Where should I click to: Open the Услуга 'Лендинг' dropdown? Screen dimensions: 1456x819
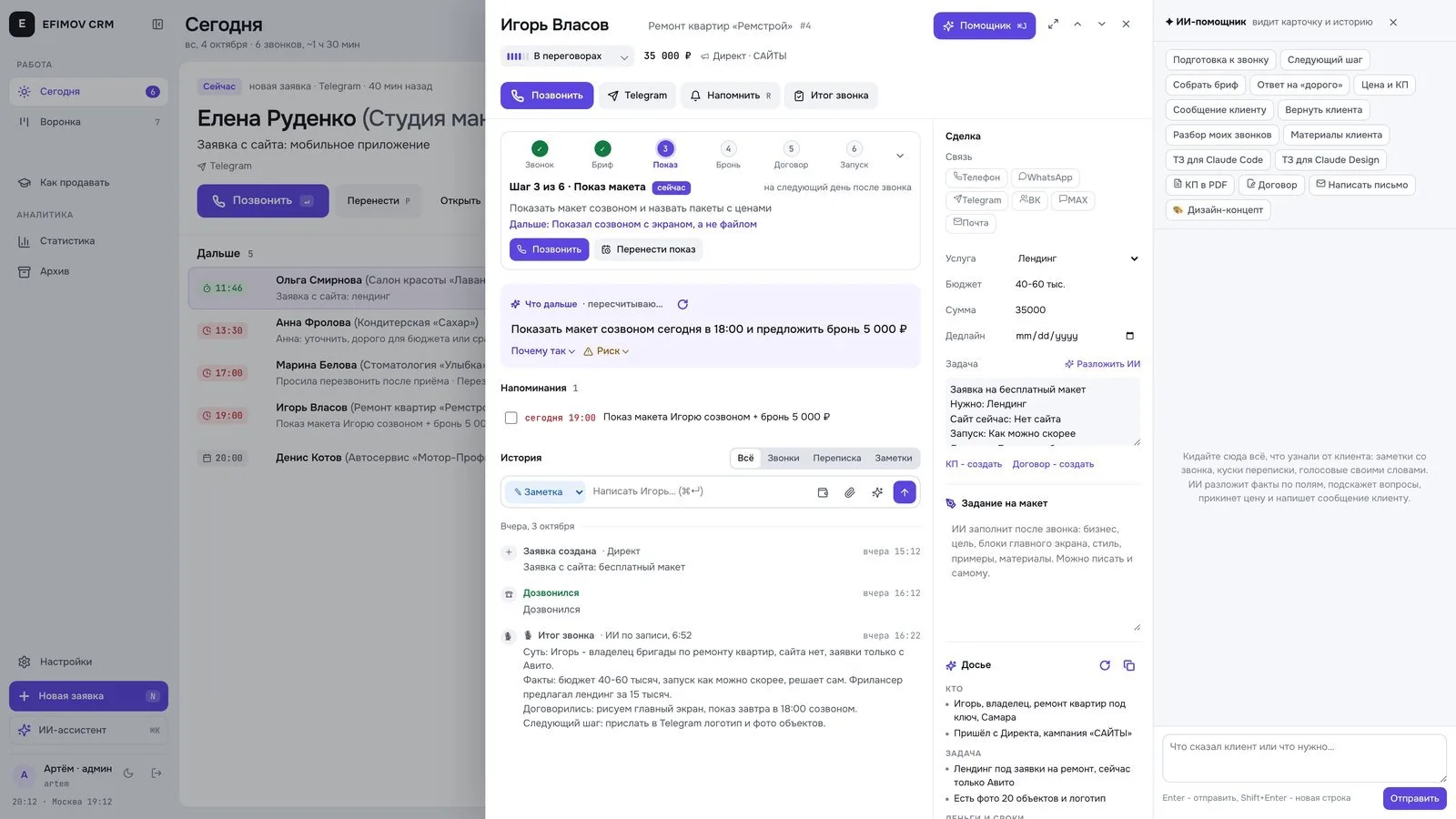click(1077, 258)
